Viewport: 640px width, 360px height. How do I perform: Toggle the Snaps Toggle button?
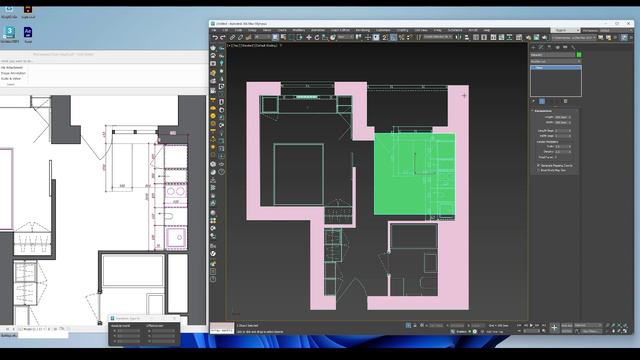384,38
